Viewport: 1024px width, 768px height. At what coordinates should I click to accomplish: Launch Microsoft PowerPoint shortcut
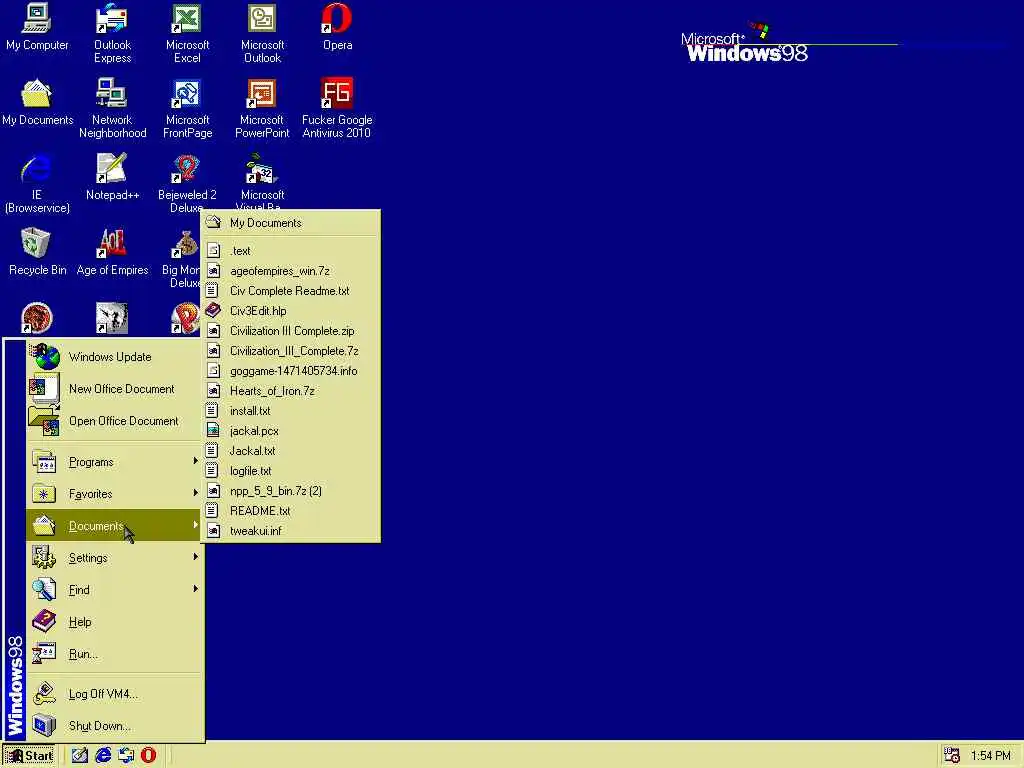tap(262, 108)
